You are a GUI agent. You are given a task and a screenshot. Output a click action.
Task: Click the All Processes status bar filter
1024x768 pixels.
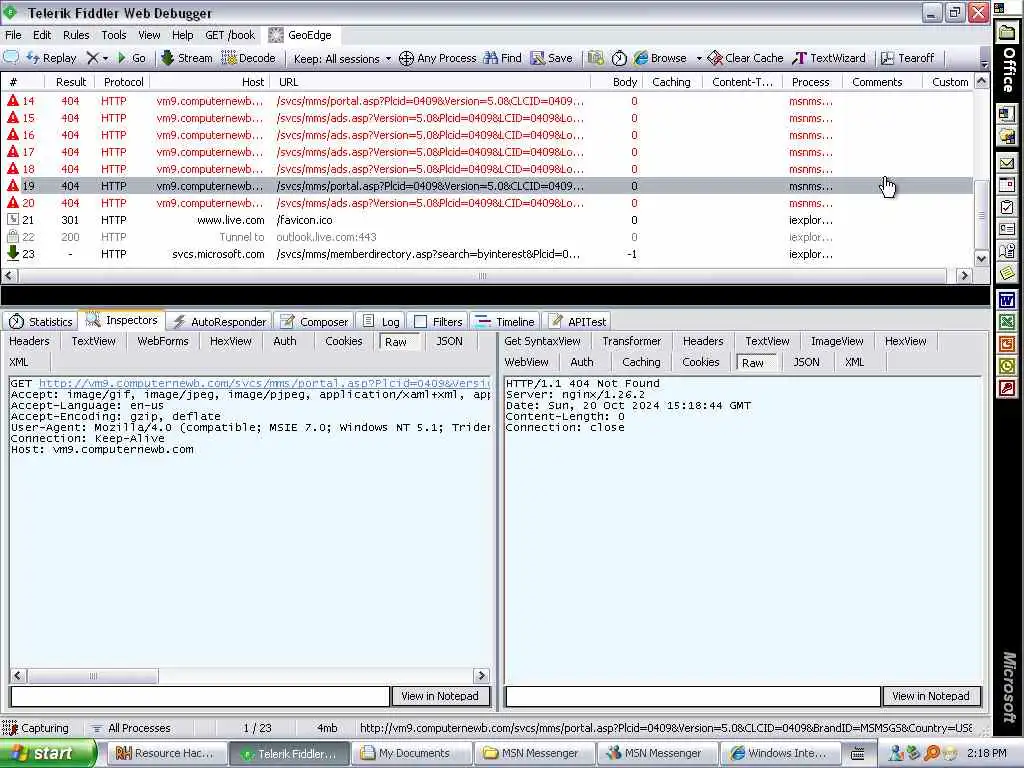pyautogui.click(x=131, y=728)
